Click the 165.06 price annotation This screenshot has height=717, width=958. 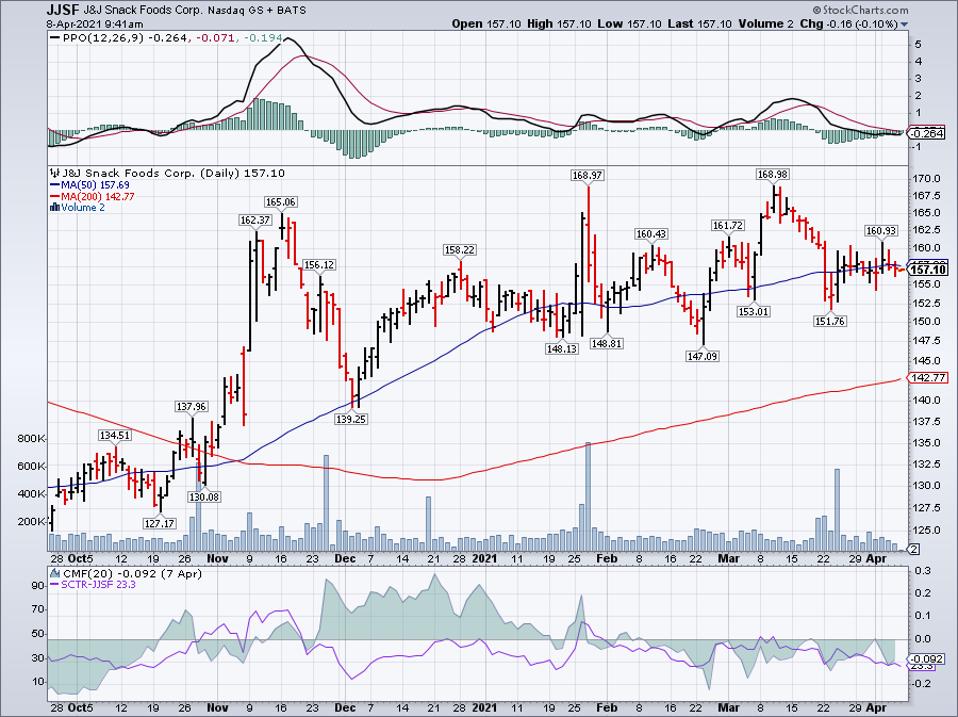click(280, 202)
